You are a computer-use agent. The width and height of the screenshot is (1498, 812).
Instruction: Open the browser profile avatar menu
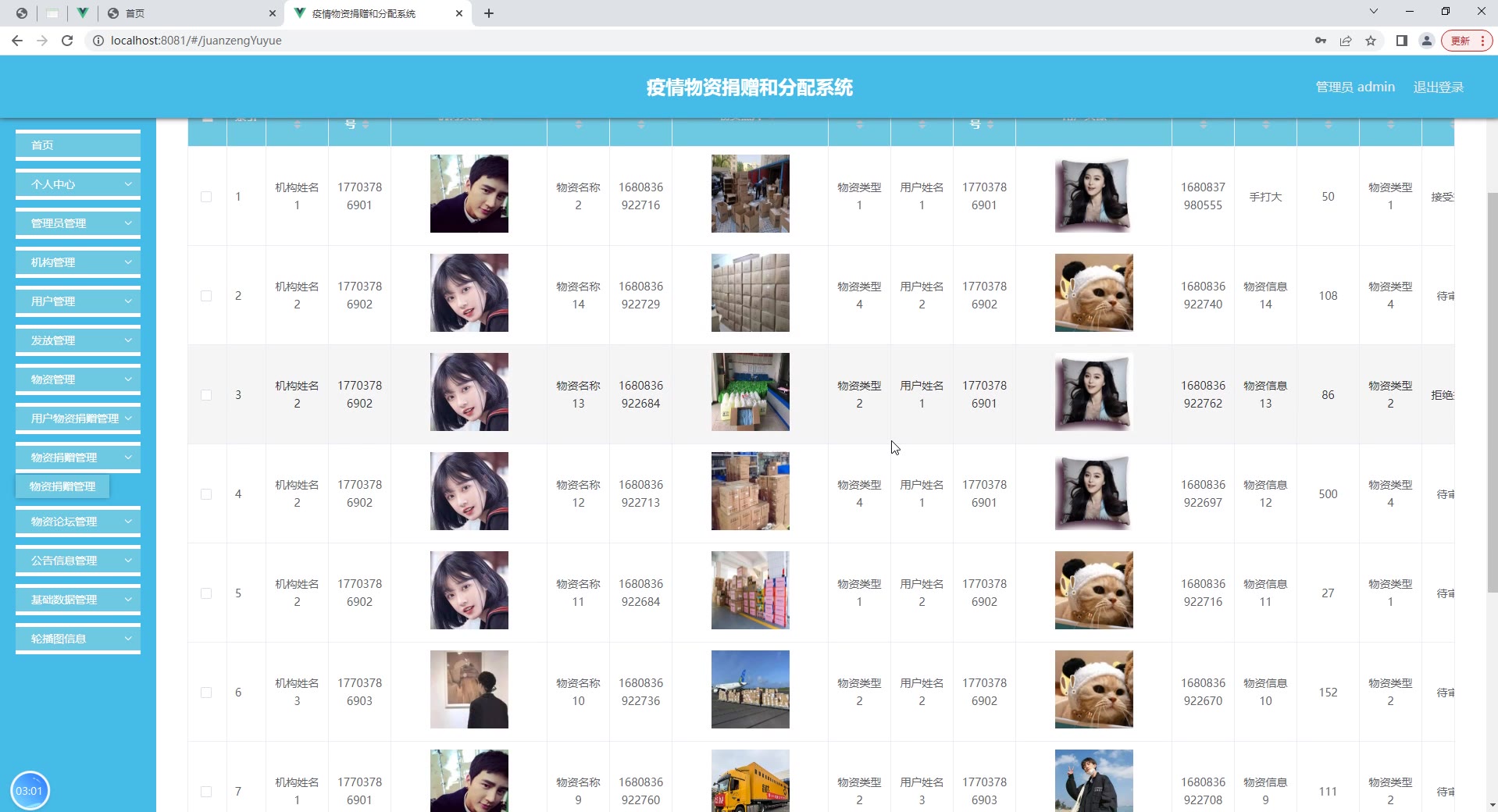[1427, 41]
